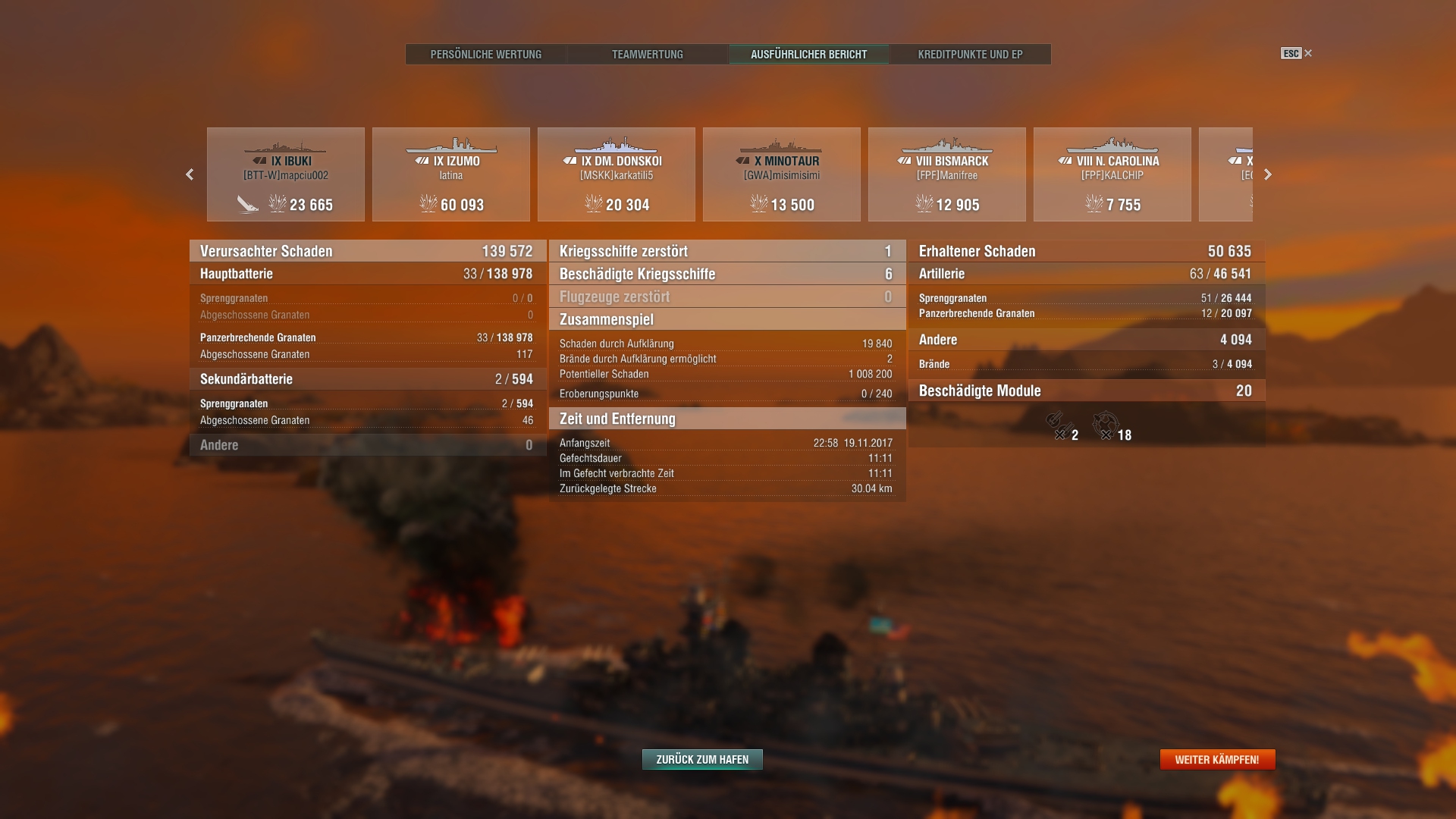
Task: Click the Bismarck damage burst icon
Action: tap(924, 203)
